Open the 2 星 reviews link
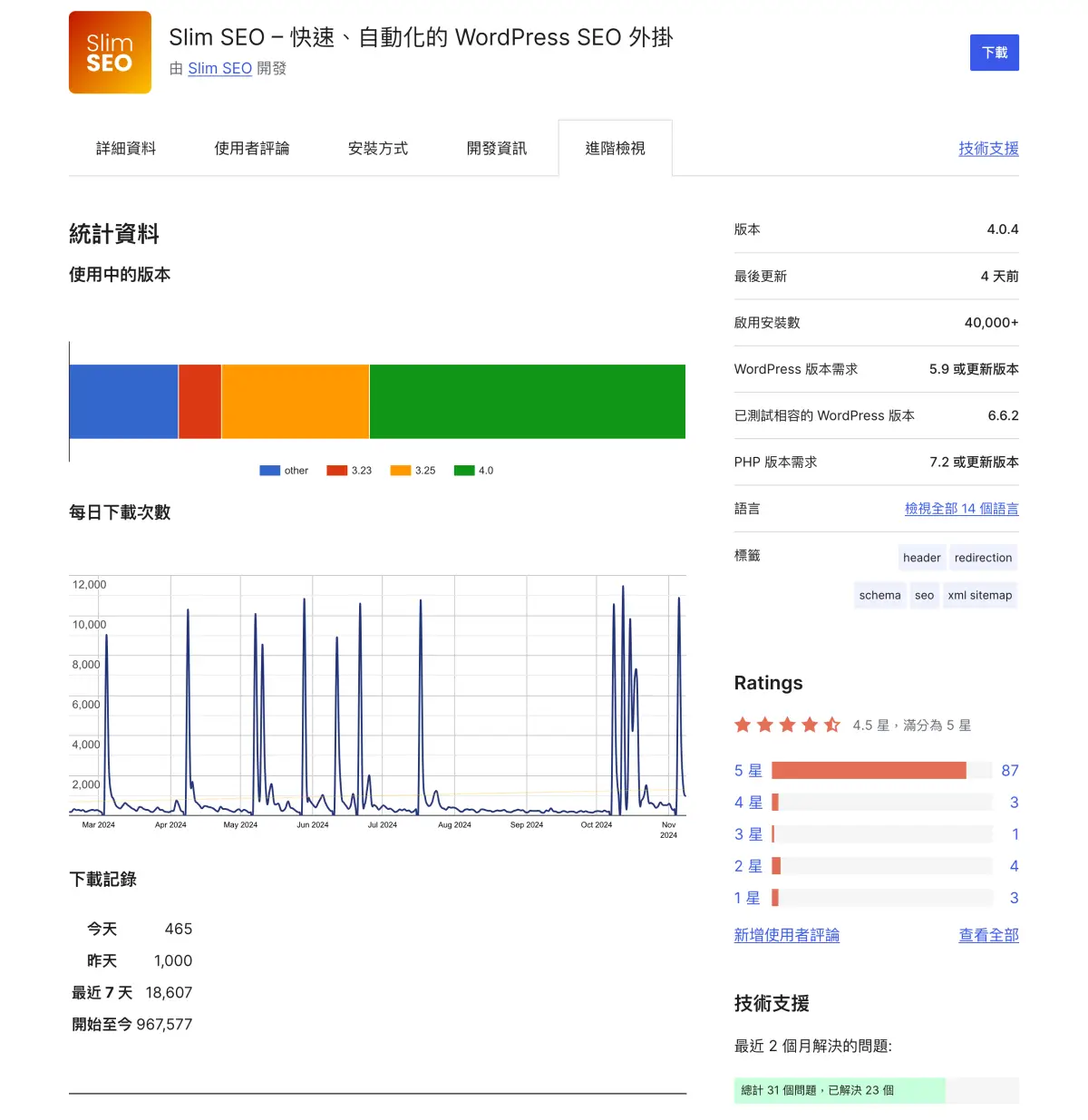This screenshot has height=1120, width=1088. point(748,866)
